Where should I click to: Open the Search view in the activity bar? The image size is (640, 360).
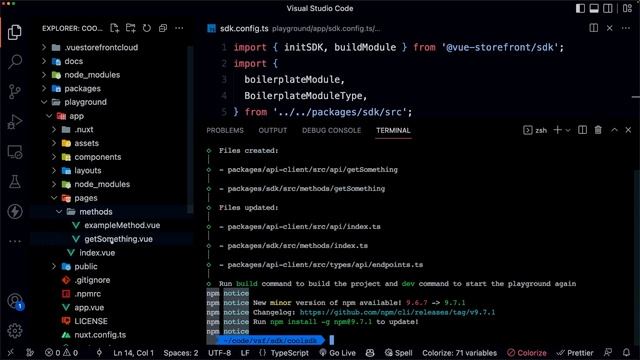(15, 62)
